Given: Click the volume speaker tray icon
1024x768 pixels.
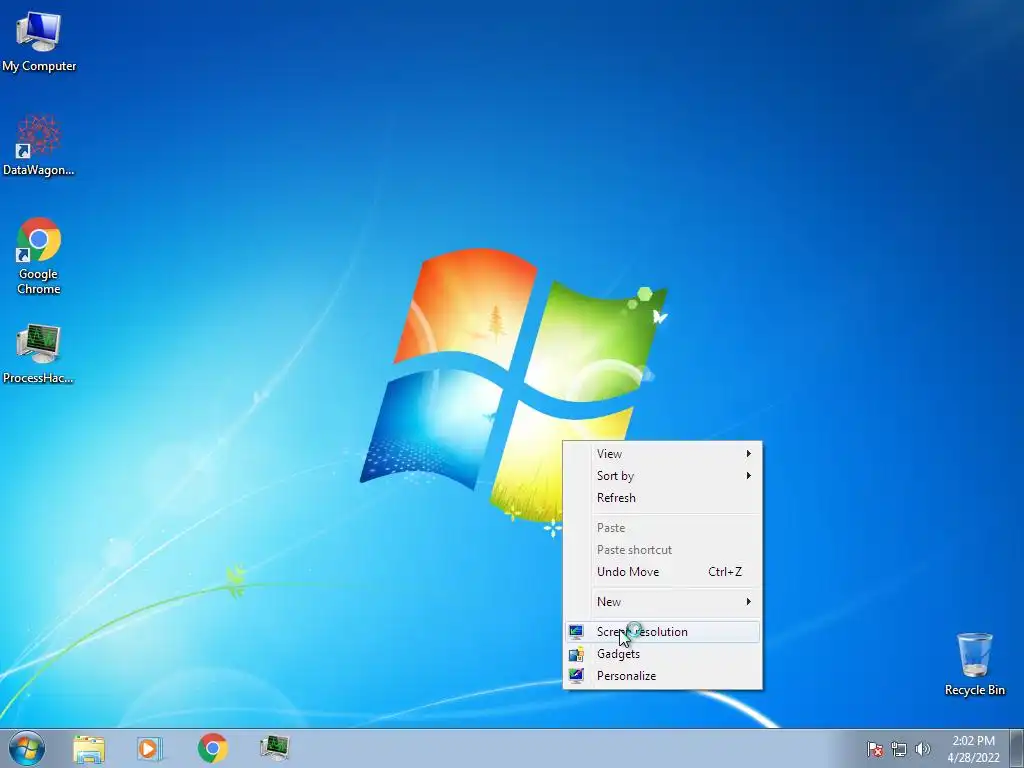Looking at the screenshot, I should click(923, 749).
